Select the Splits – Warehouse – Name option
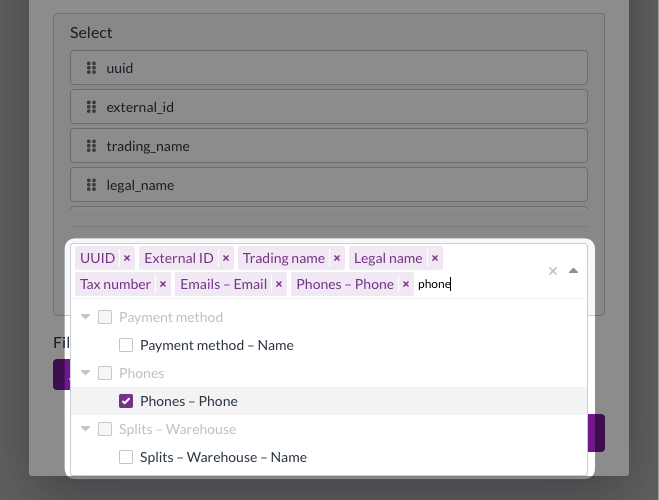Screen dimensions: 659x500 pos(223,457)
